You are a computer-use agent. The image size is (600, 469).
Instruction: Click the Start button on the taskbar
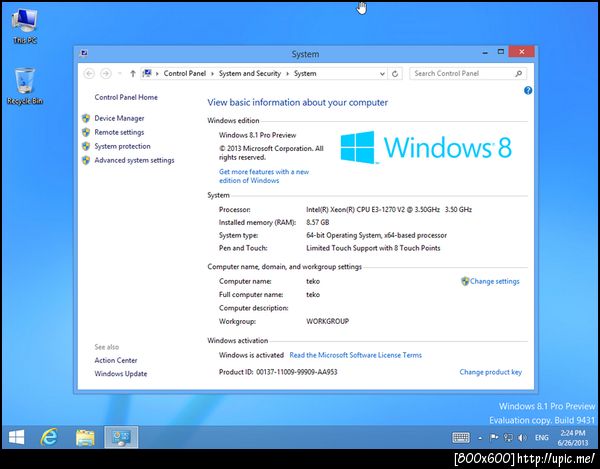click(x=16, y=437)
